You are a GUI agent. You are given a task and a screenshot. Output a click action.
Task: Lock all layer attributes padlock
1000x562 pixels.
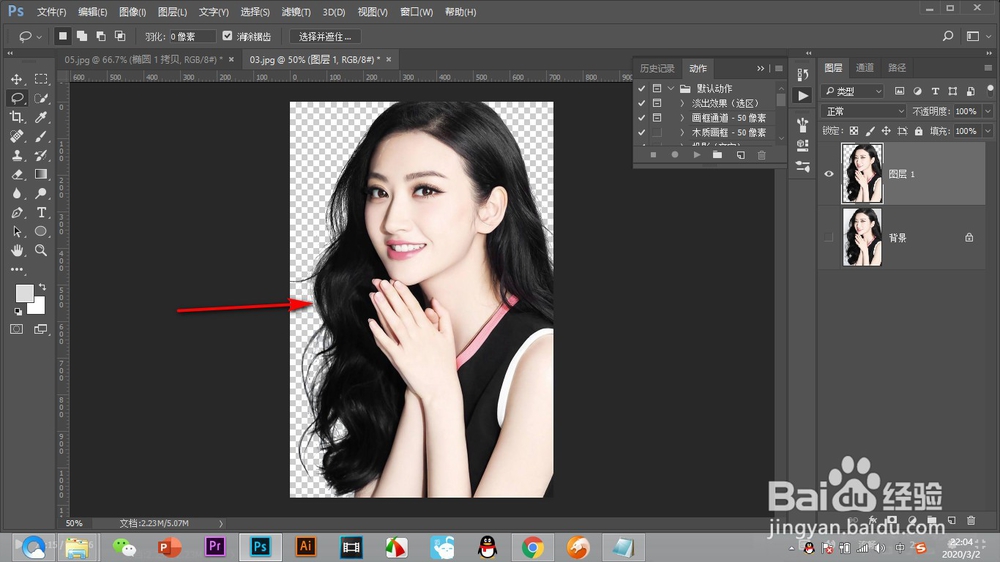(918, 131)
